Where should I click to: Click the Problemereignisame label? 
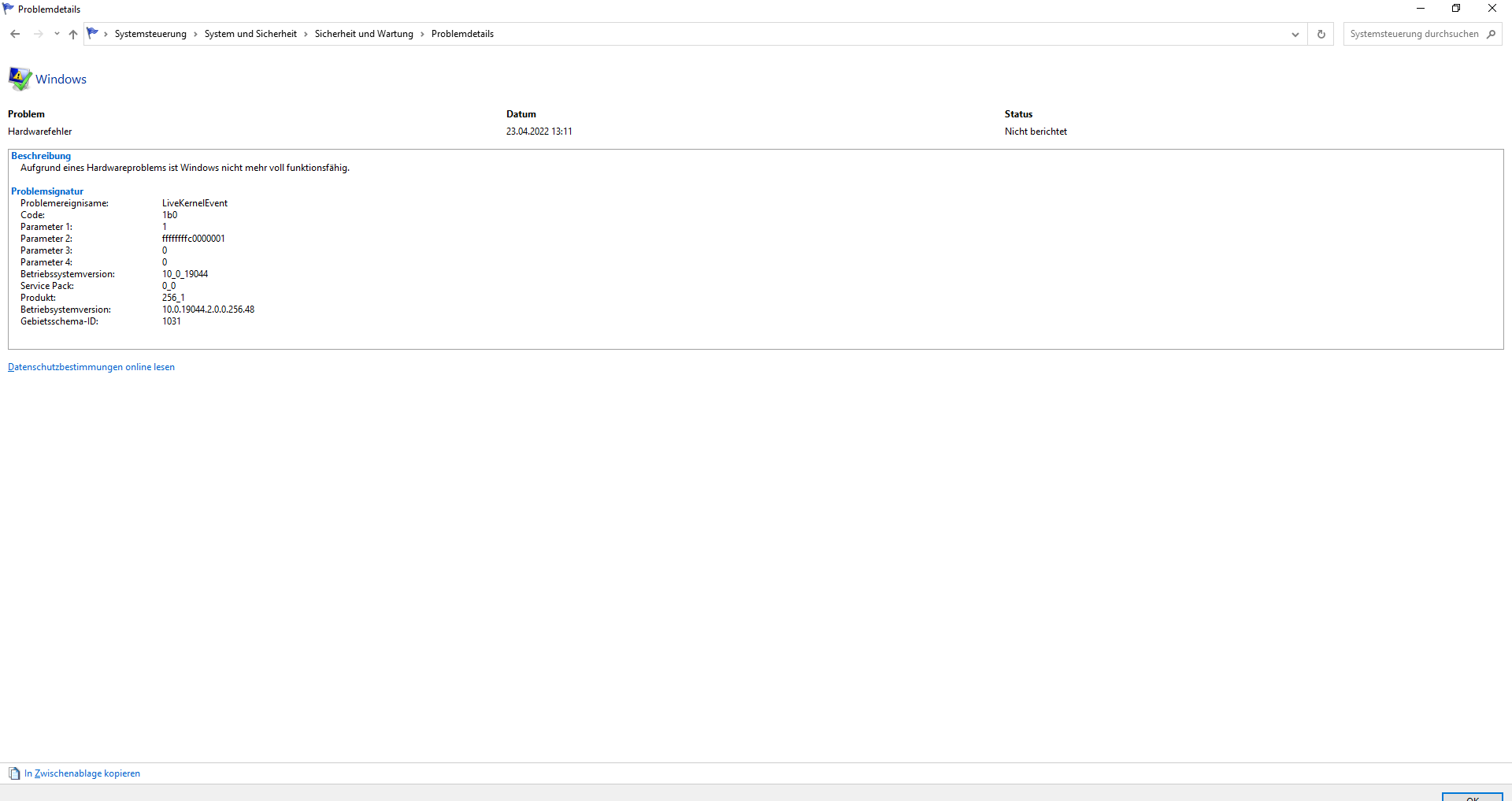point(65,203)
